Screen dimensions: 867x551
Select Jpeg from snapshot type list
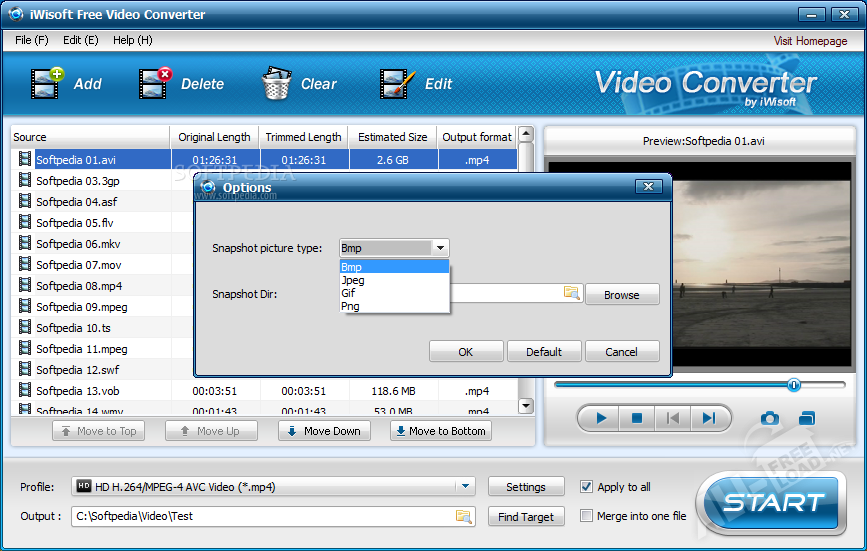tap(353, 280)
